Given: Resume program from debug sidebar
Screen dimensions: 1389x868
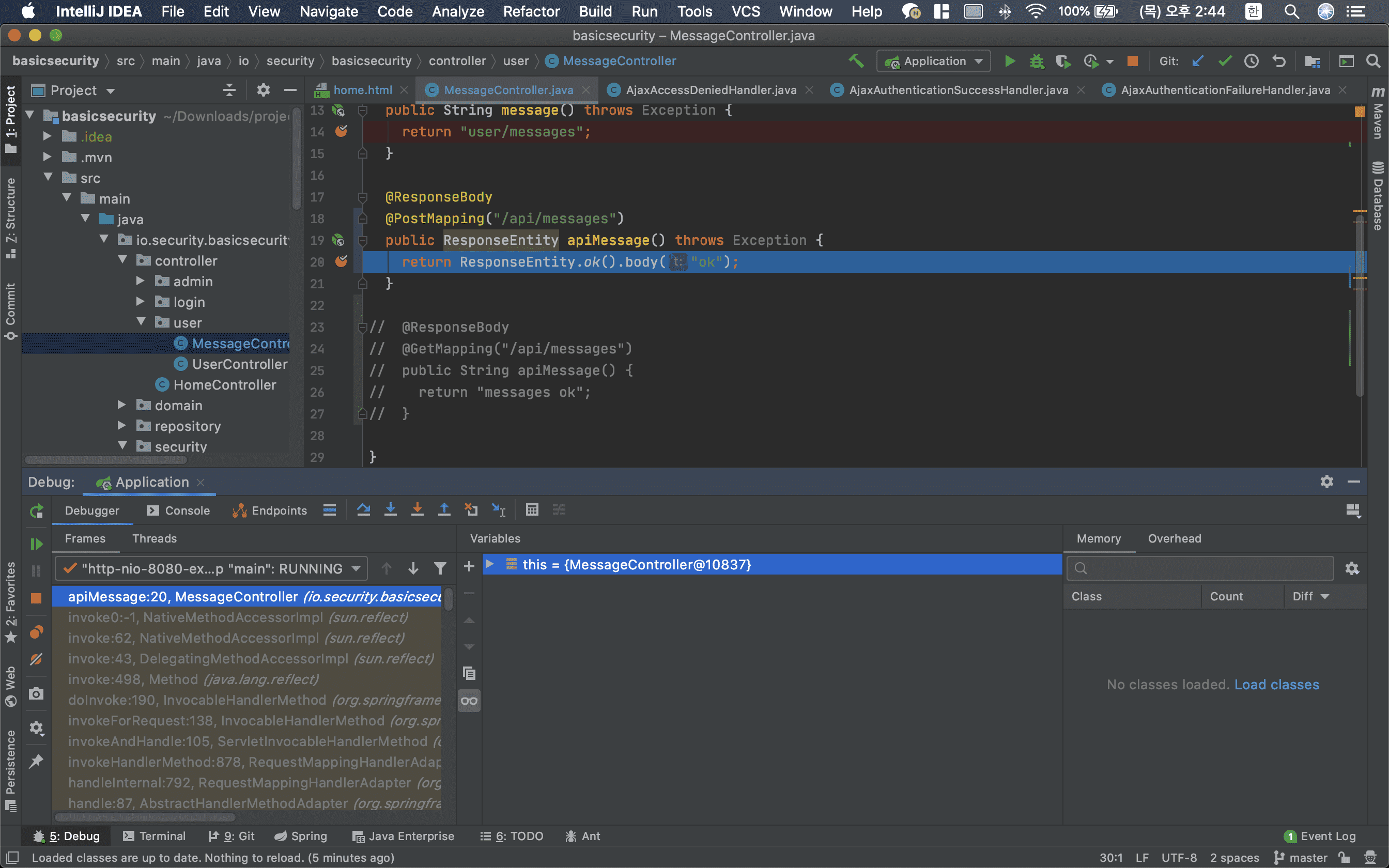Looking at the screenshot, I should [x=36, y=544].
